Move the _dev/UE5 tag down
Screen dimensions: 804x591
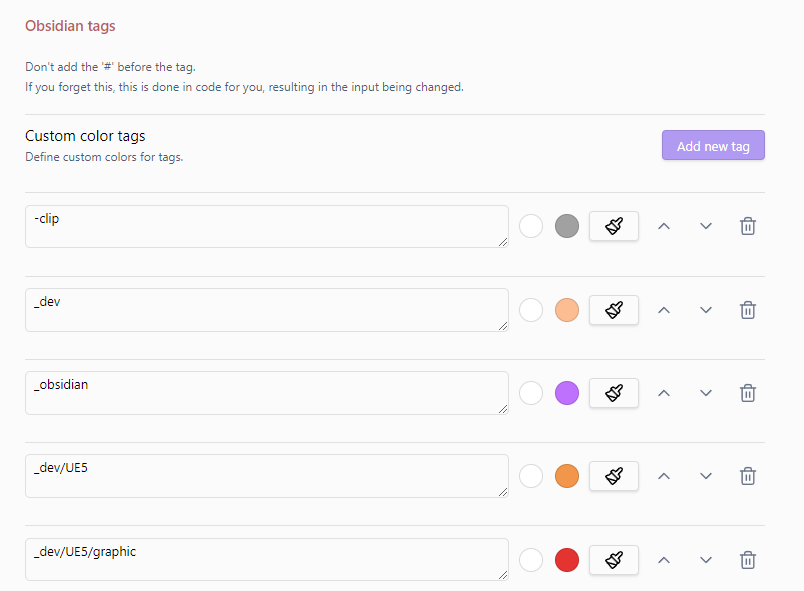pyautogui.click(x=706, y=476)
